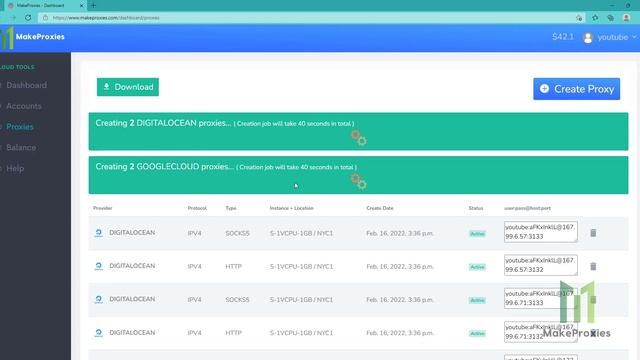Click the Protocol column header
The height and width of the screenshot is (360, 640).
point(197,208)
